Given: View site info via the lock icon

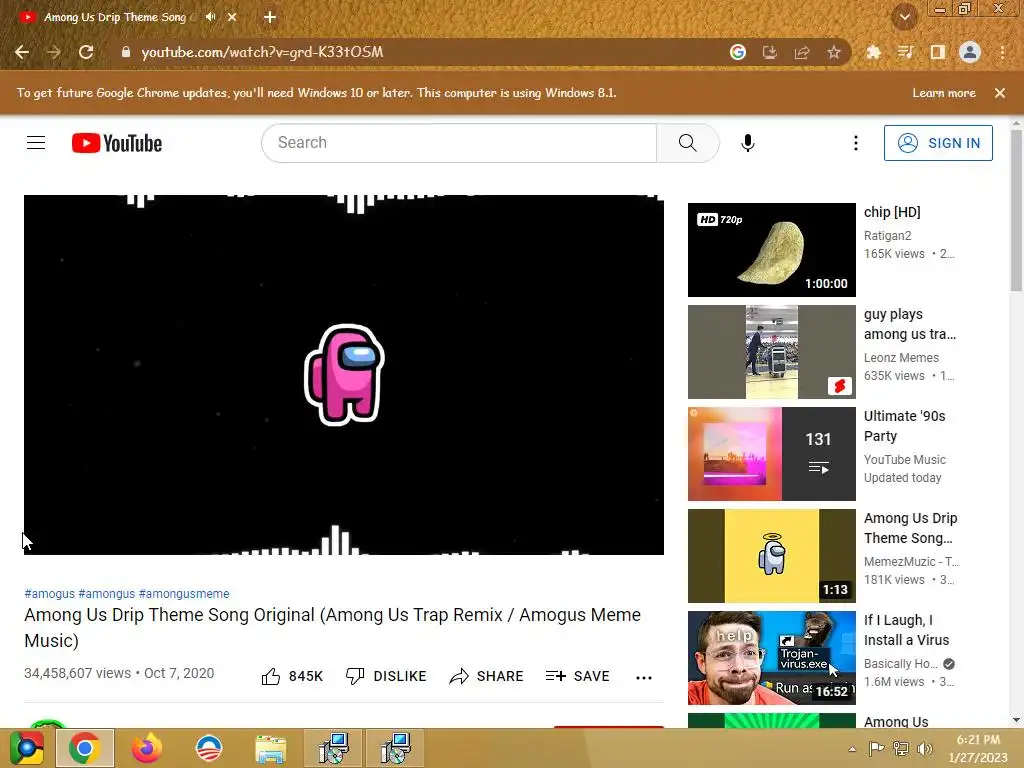Looking at the screenshot, I should pos(126,52).
